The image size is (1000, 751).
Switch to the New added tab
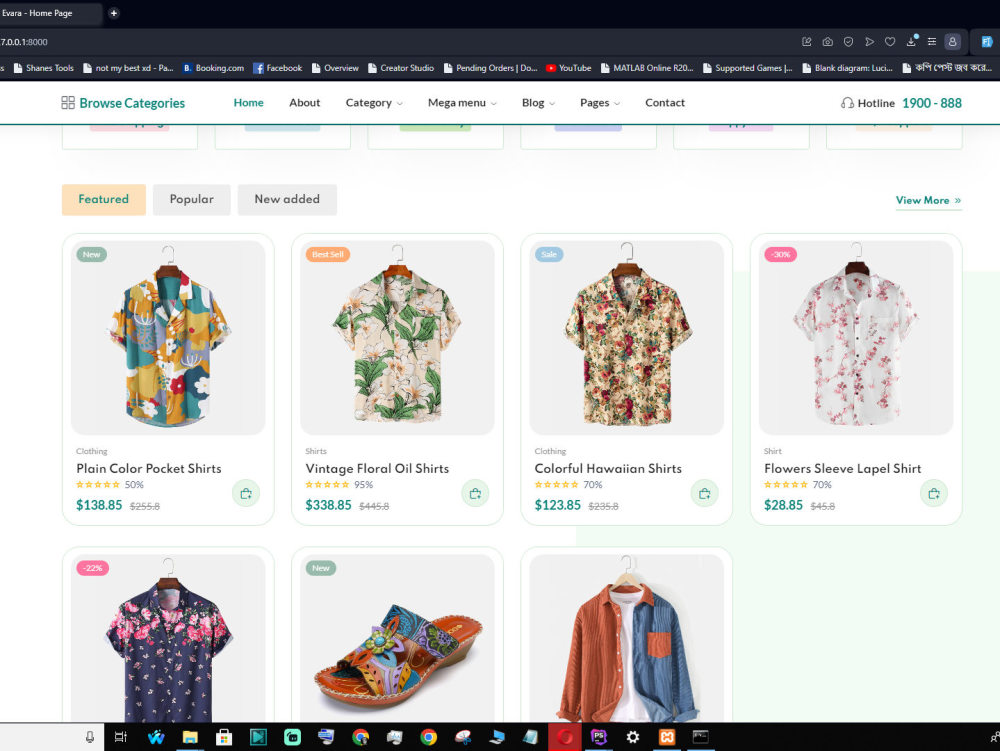tap(287, 200)
